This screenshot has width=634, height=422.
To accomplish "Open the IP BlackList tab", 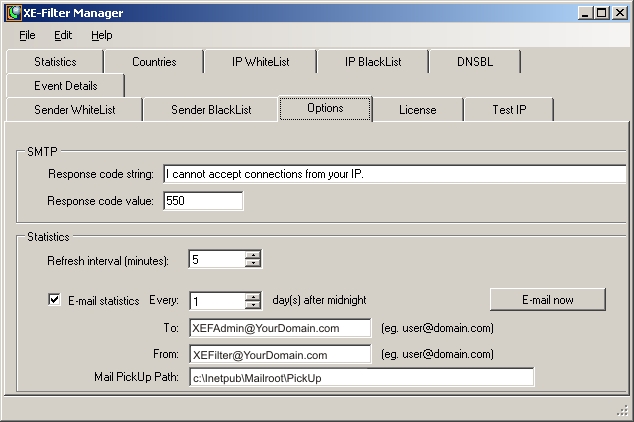I will (373, 62).
